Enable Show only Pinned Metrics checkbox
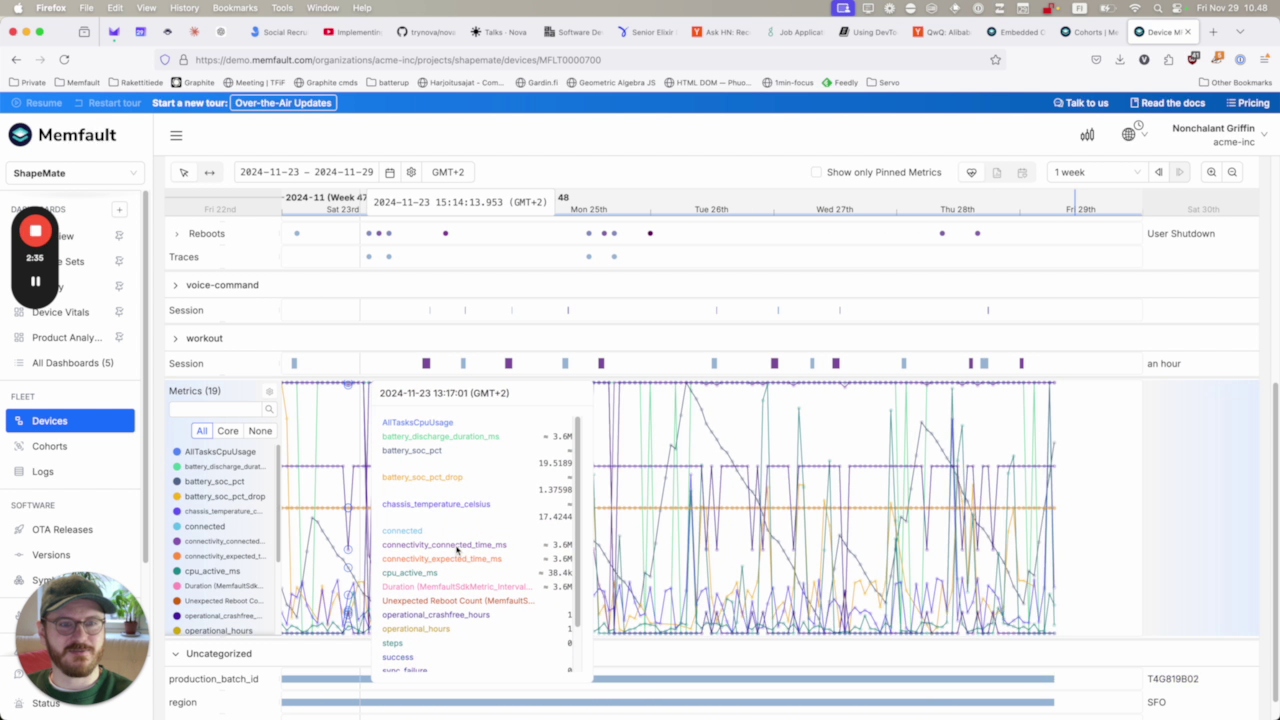 [x=816, y=172]
